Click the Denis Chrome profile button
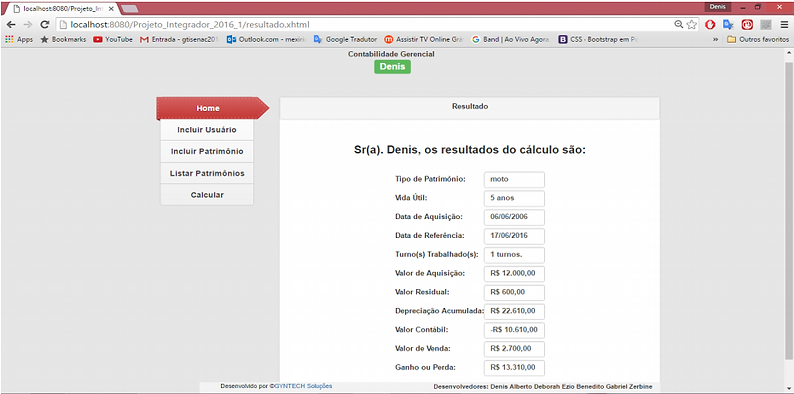 pos(718,7)
